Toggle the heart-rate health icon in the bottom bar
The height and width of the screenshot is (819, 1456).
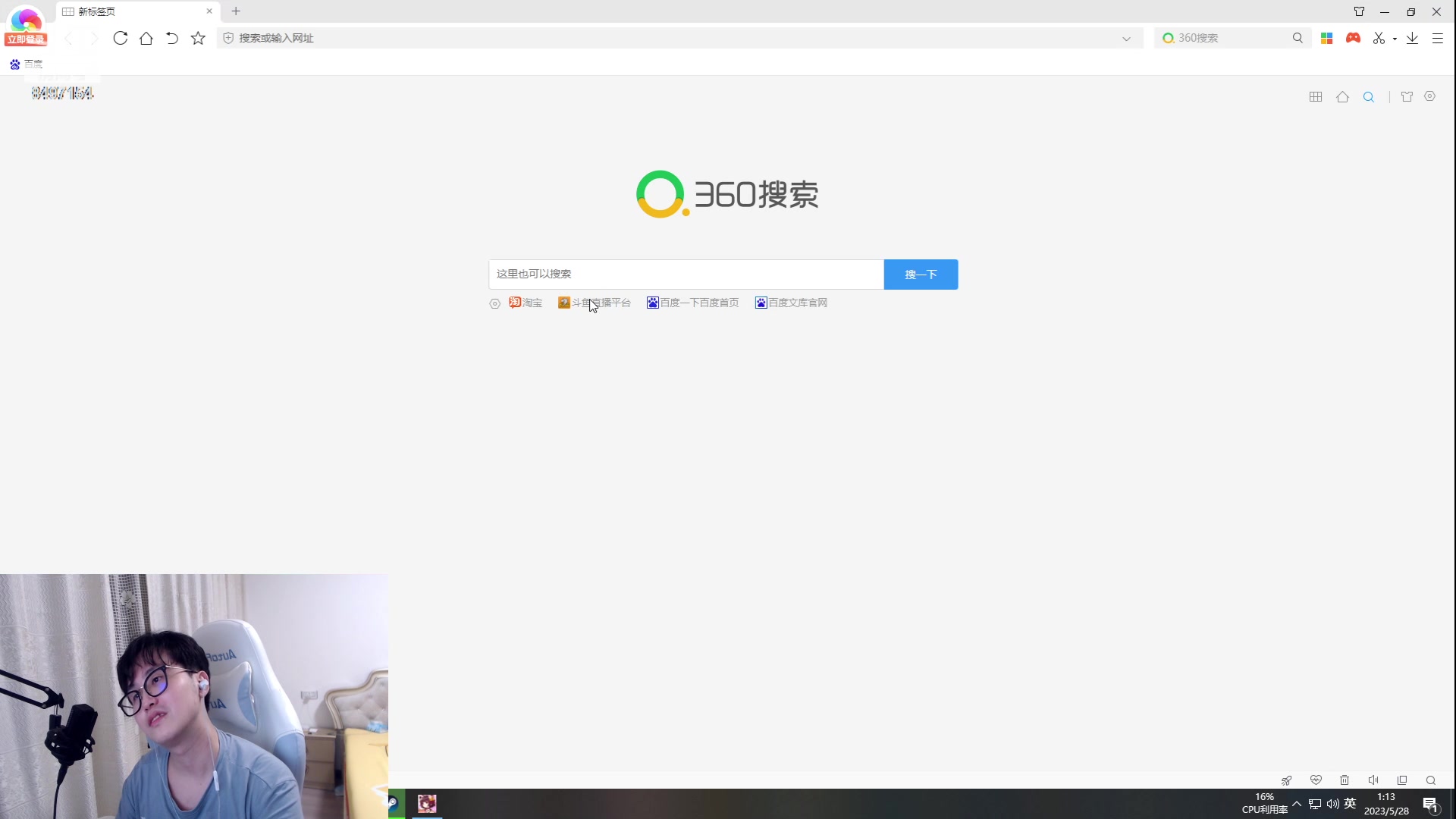tap(1316, 780)
